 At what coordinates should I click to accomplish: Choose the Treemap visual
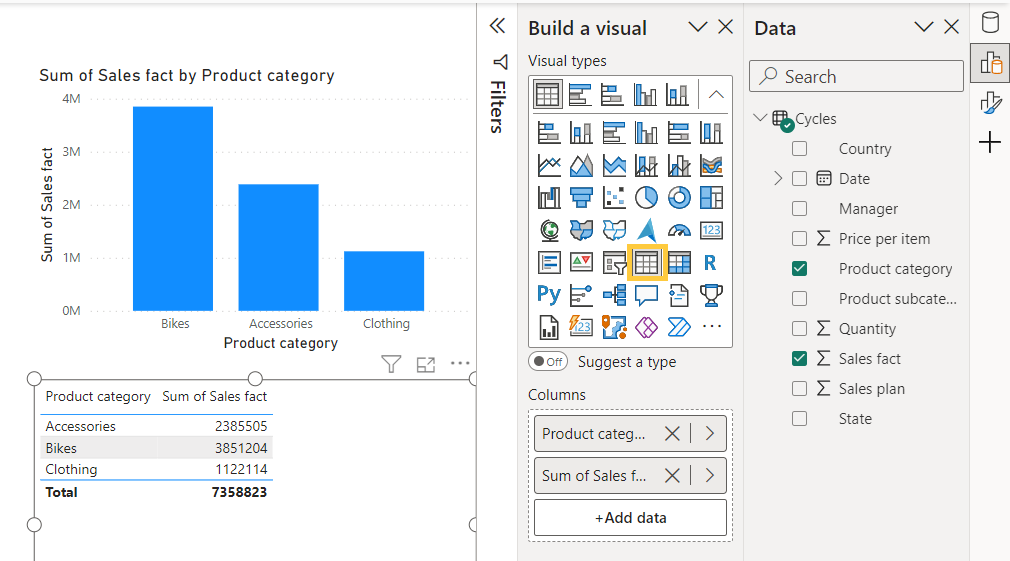[x=711, y=197]
